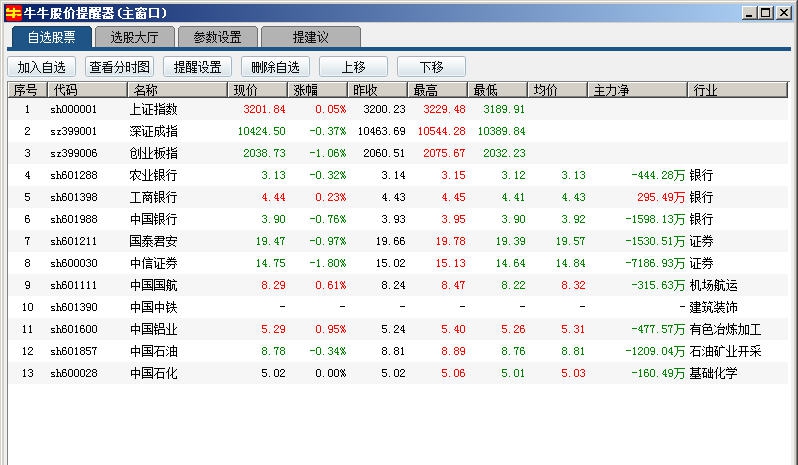Screen dimensions: 798x465
Task: Click the 加入自选 button
Action: pos(42,67)
